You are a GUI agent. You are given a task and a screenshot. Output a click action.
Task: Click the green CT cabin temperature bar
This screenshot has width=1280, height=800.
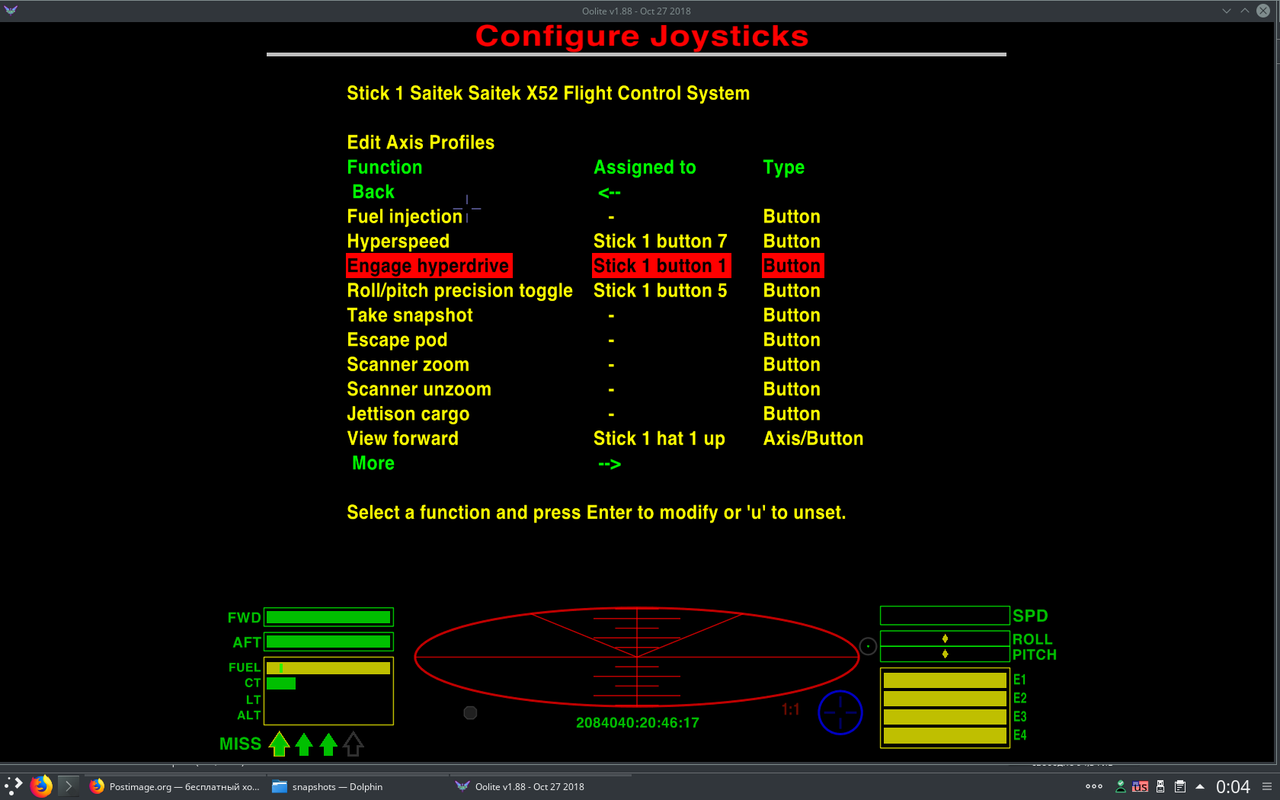281,684
